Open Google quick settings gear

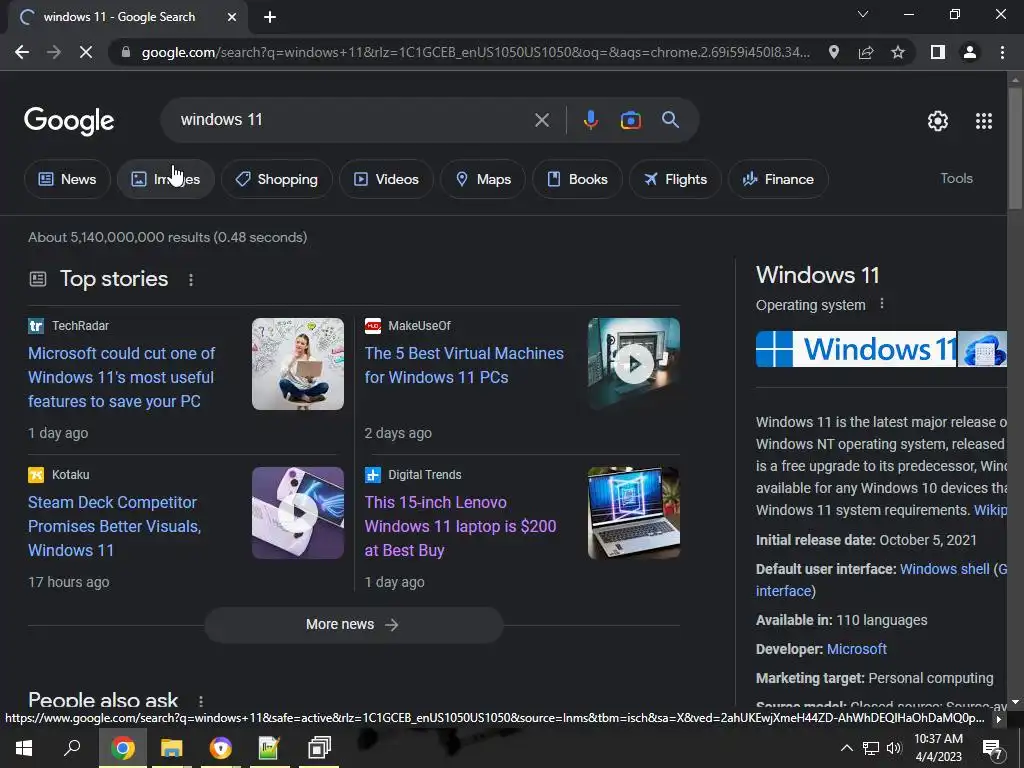(938, 121)
